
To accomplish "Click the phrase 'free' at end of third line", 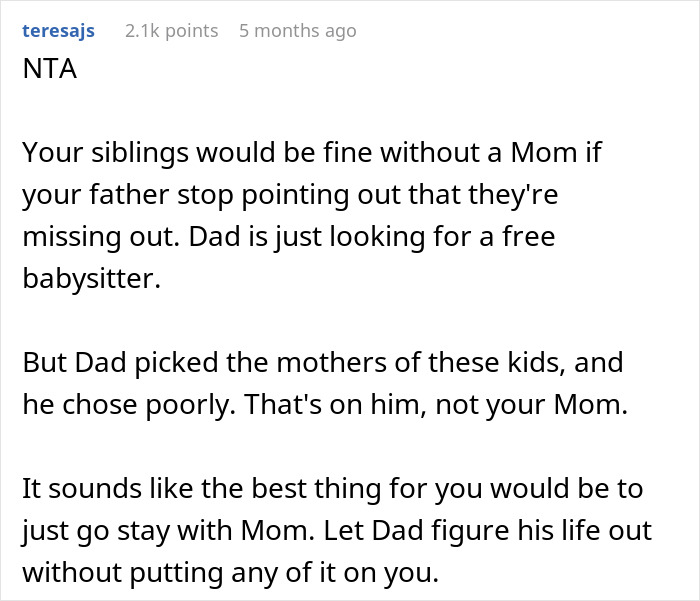I will tap(531, 238).
